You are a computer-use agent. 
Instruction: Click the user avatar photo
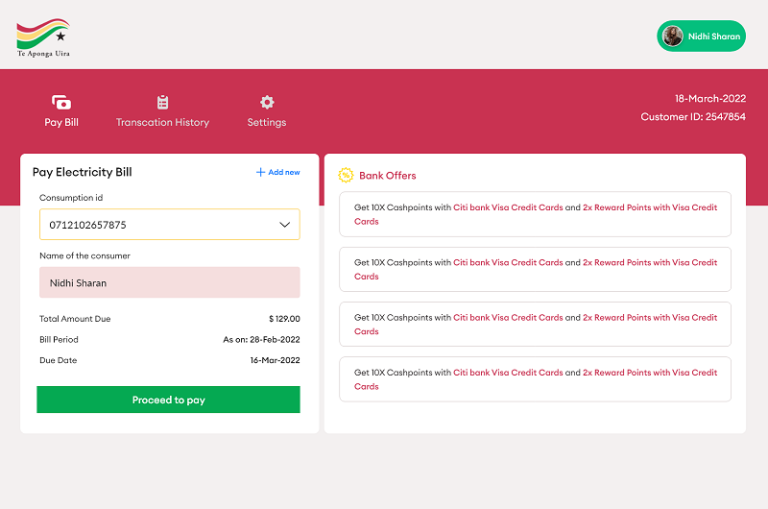(x=673, y=36)
